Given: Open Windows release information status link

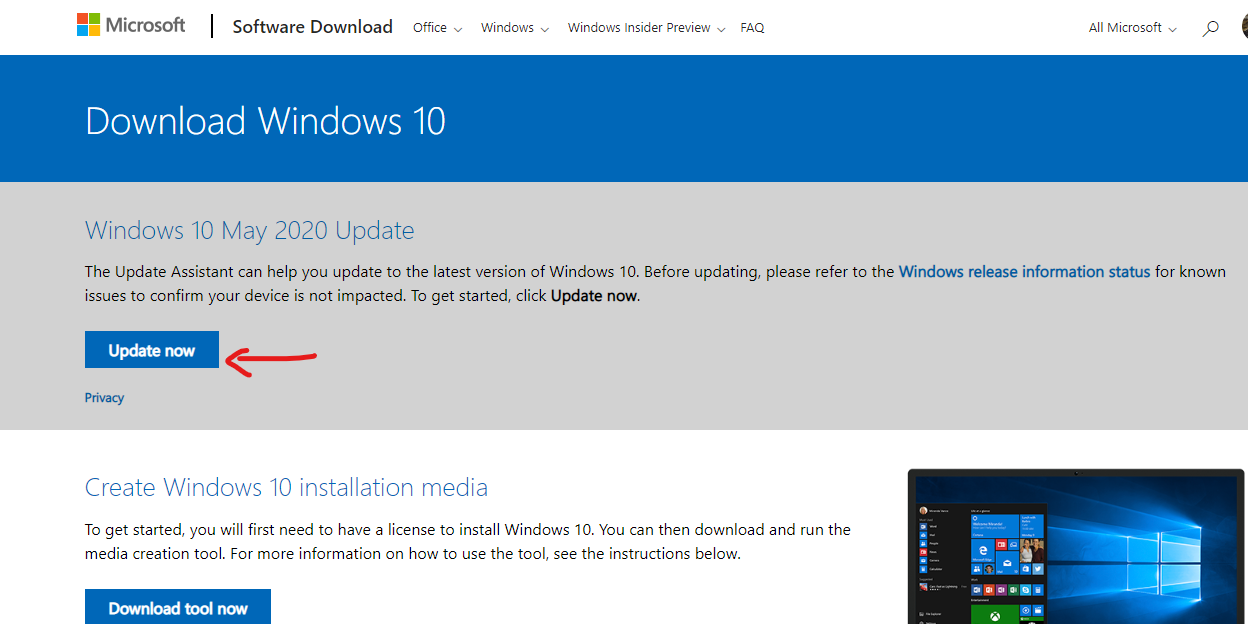Looking at the screenshot, I should pyautogui.click(x=1025, y=271).
